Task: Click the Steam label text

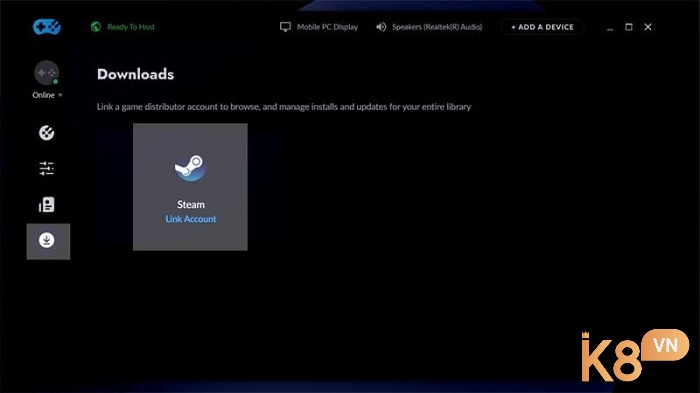Action: [191, 205]
